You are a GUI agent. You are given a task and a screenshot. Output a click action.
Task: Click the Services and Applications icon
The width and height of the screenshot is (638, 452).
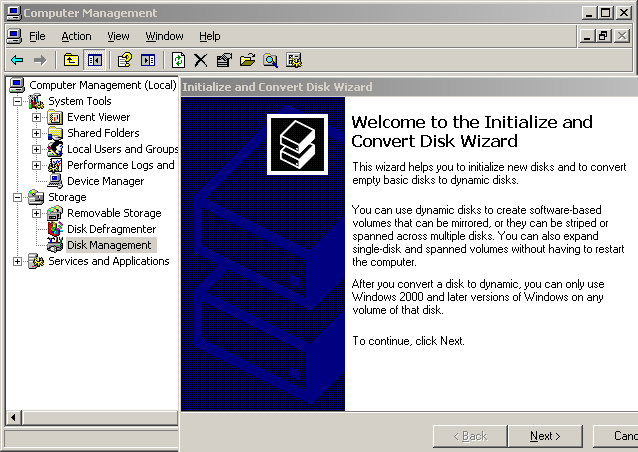pos(36,261)
